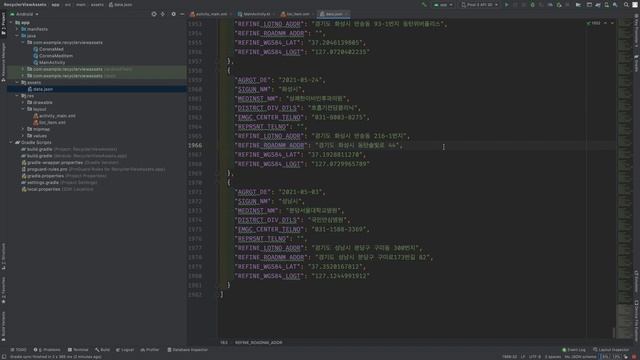
Task: Open the Profiler tool window
Action: pyautogui.click(x=150, y=350)
